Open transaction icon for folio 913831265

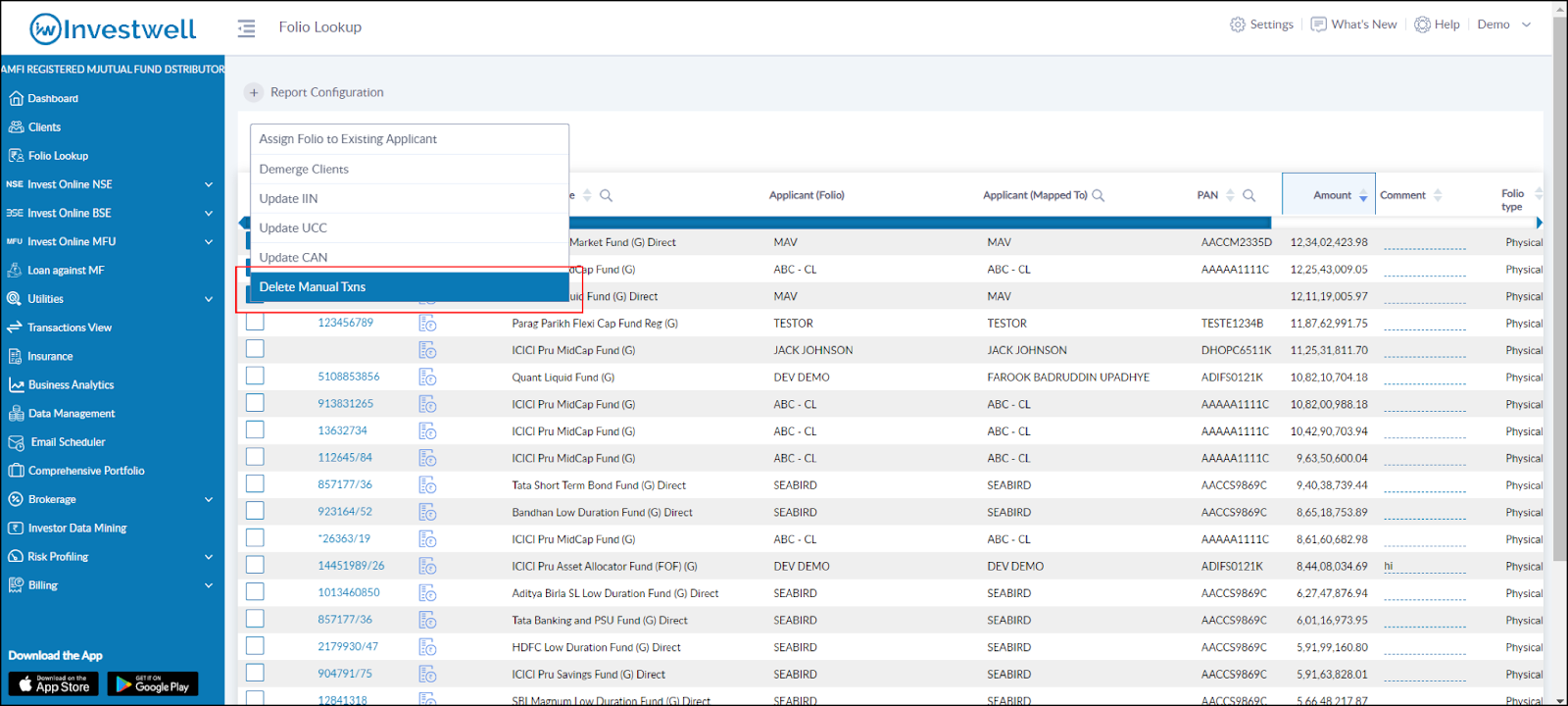click(x=427, y=404)
